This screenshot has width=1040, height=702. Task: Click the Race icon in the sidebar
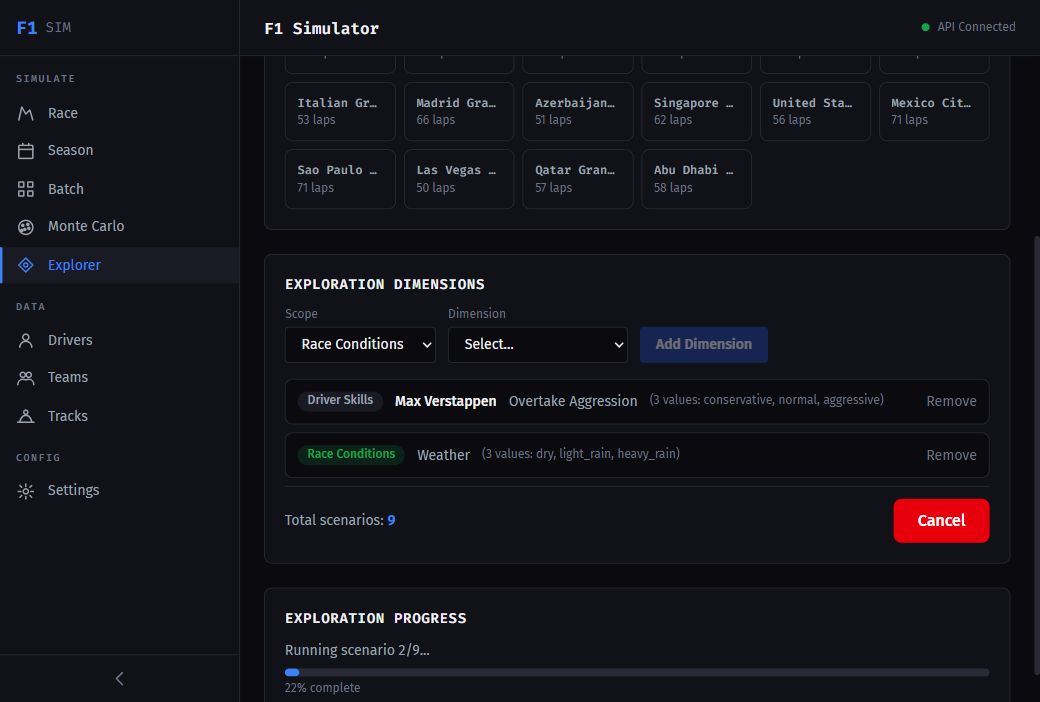pos(26,113)
